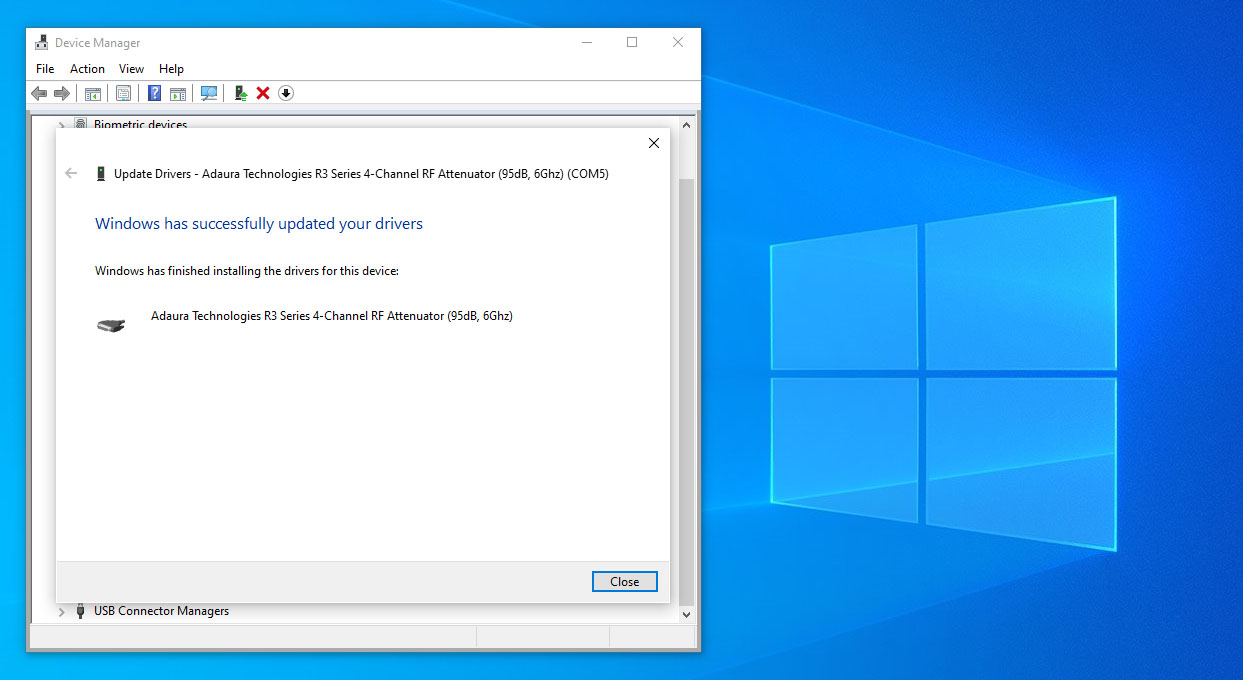Viewport: 1243px width, 680px height.
Task: Open the View menu
Action: click(131, 69)
